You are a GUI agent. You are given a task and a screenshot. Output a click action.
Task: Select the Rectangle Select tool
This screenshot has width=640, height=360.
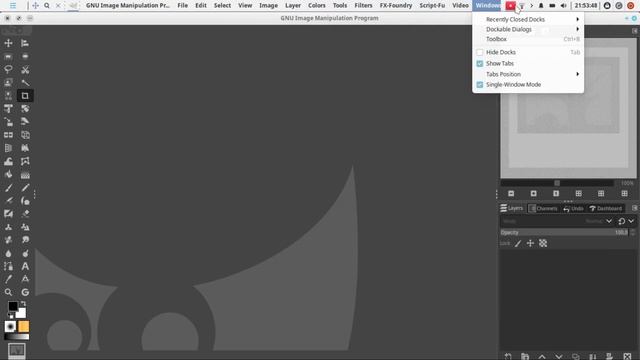pyautogui.click(x=8, y=56)
